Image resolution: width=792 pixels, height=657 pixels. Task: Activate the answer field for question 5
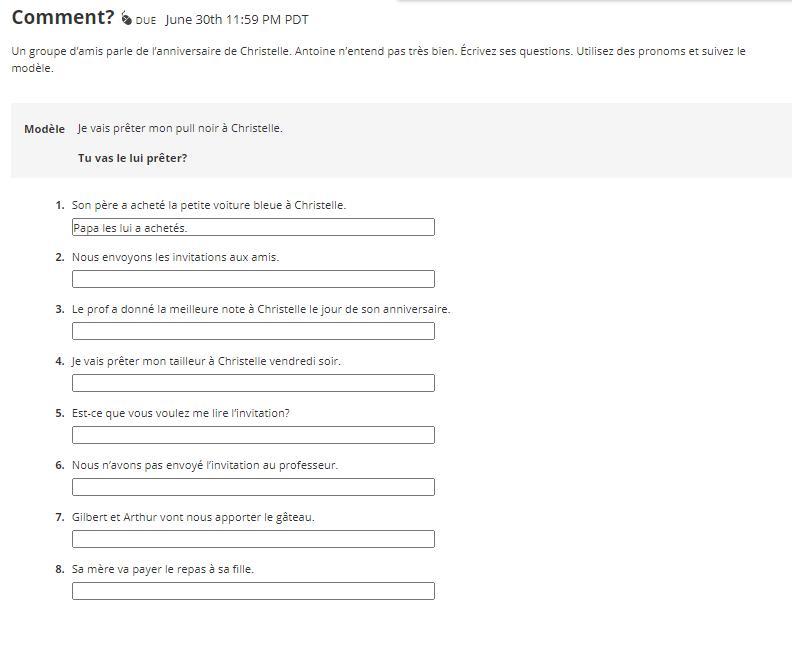click(x=253, y=435)
